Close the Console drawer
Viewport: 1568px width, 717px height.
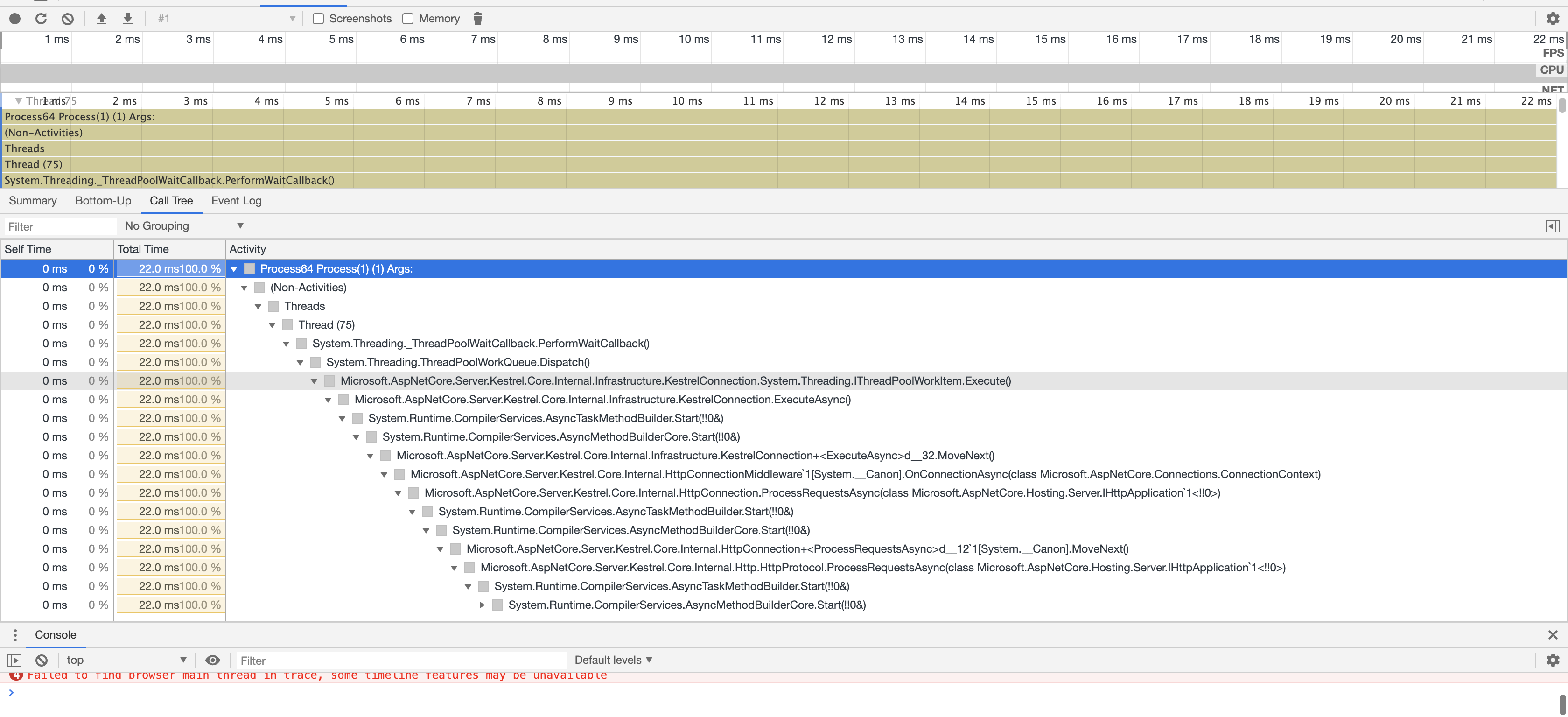click(1553, 635)
